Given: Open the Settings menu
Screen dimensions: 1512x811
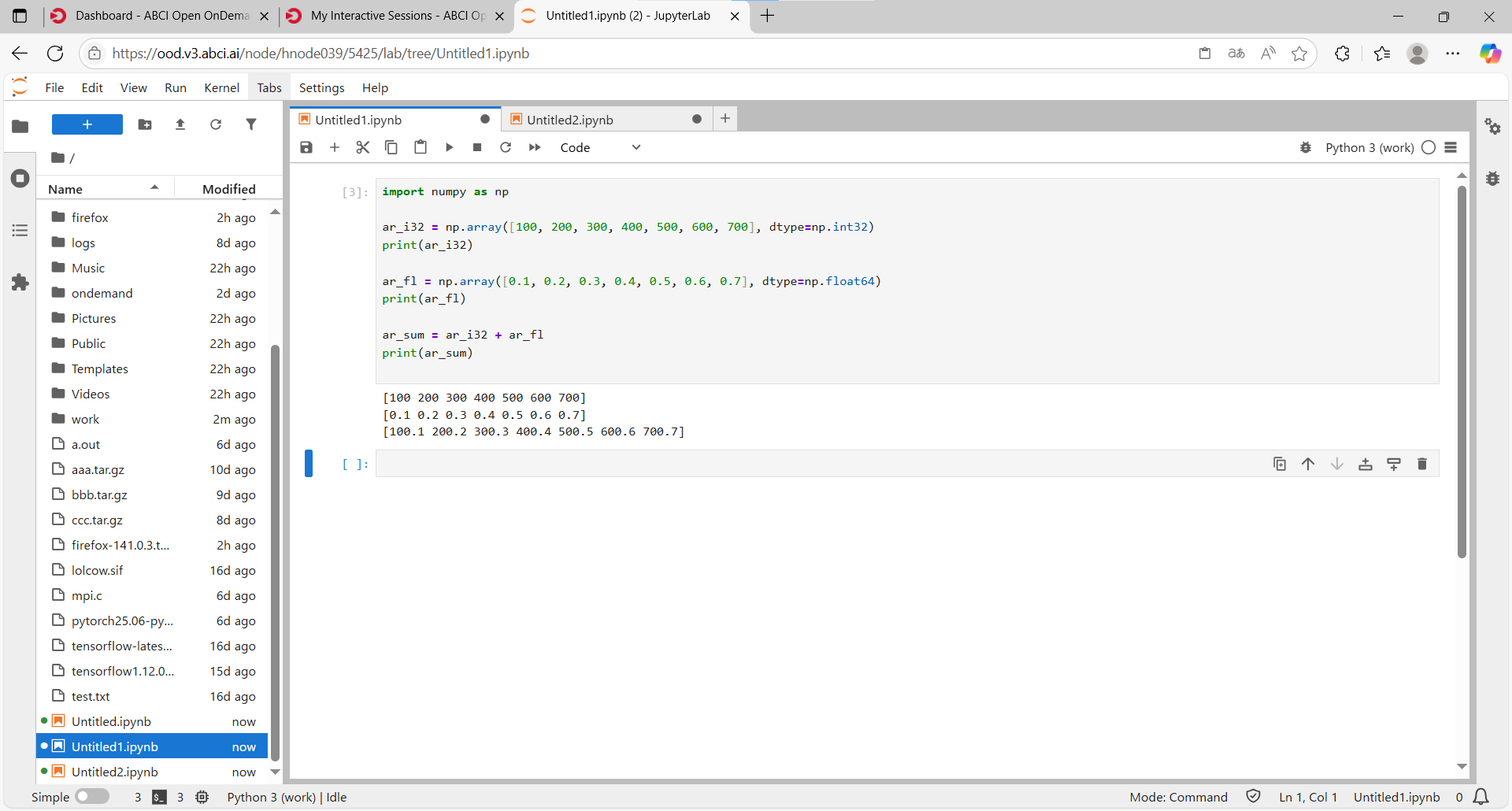Looking at the screenshot, I should [x=321, y=87].
